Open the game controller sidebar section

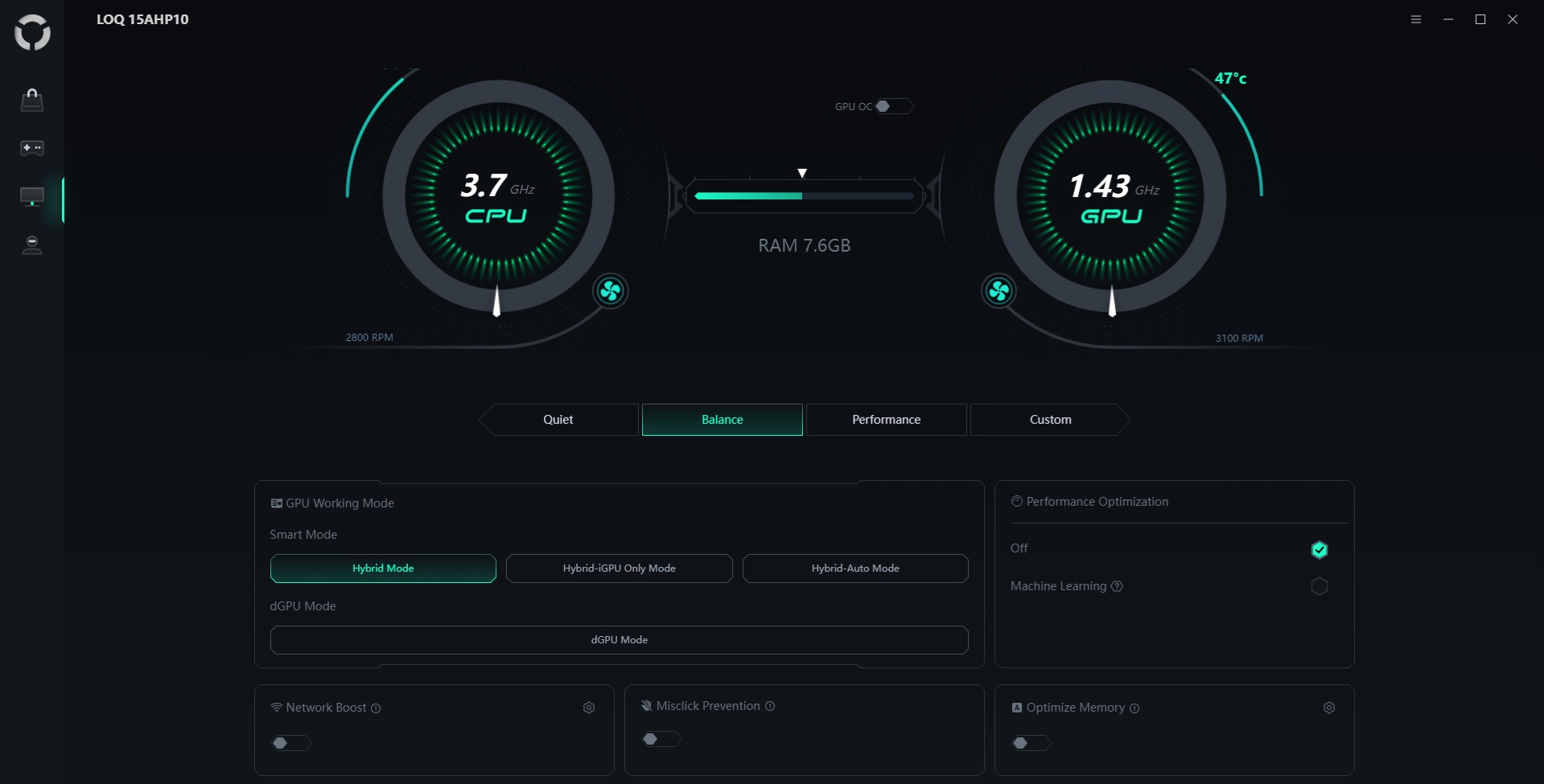point(32,148)
